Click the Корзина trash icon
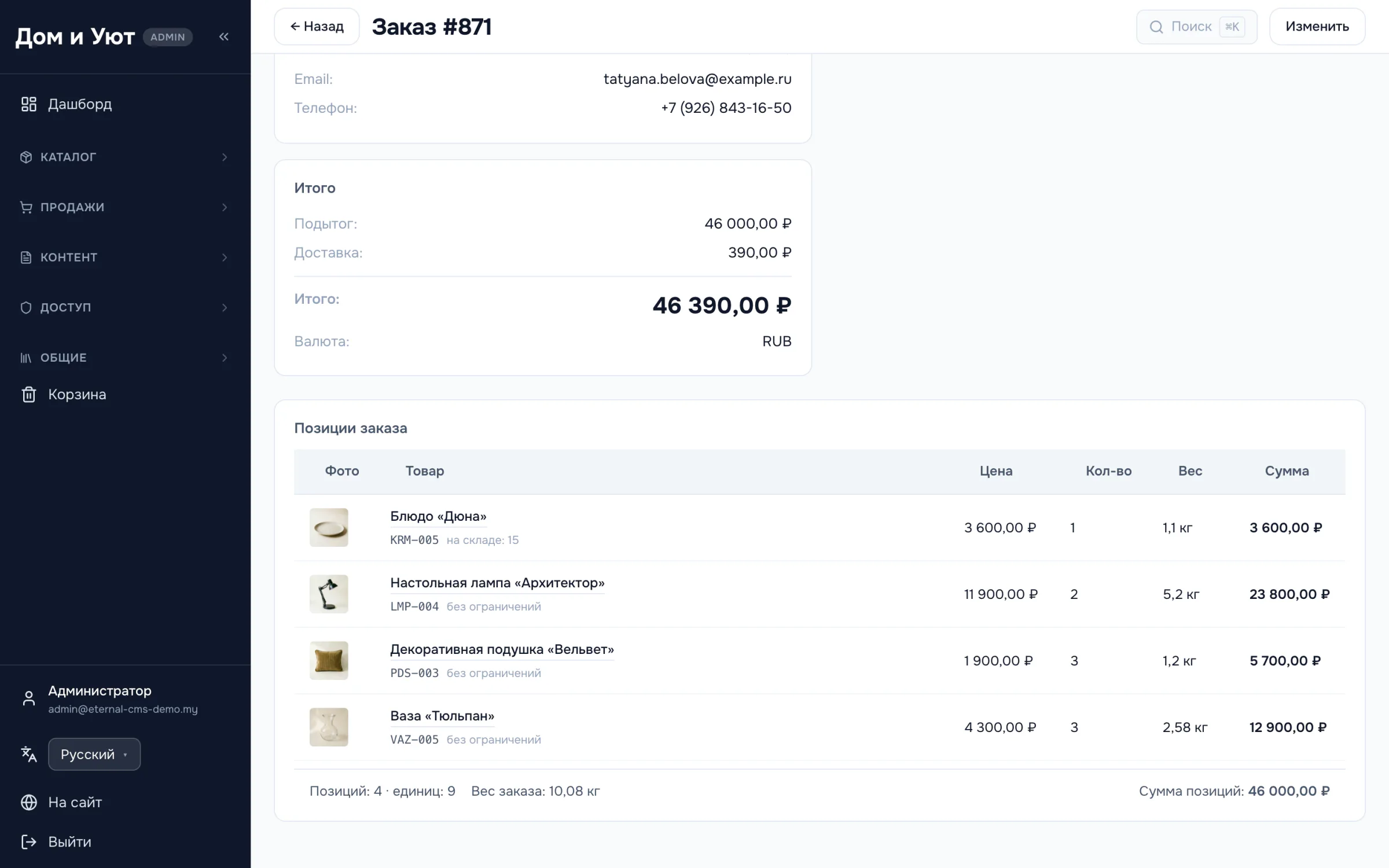Screen dimensions: 1389x868 tap(28, 395)
